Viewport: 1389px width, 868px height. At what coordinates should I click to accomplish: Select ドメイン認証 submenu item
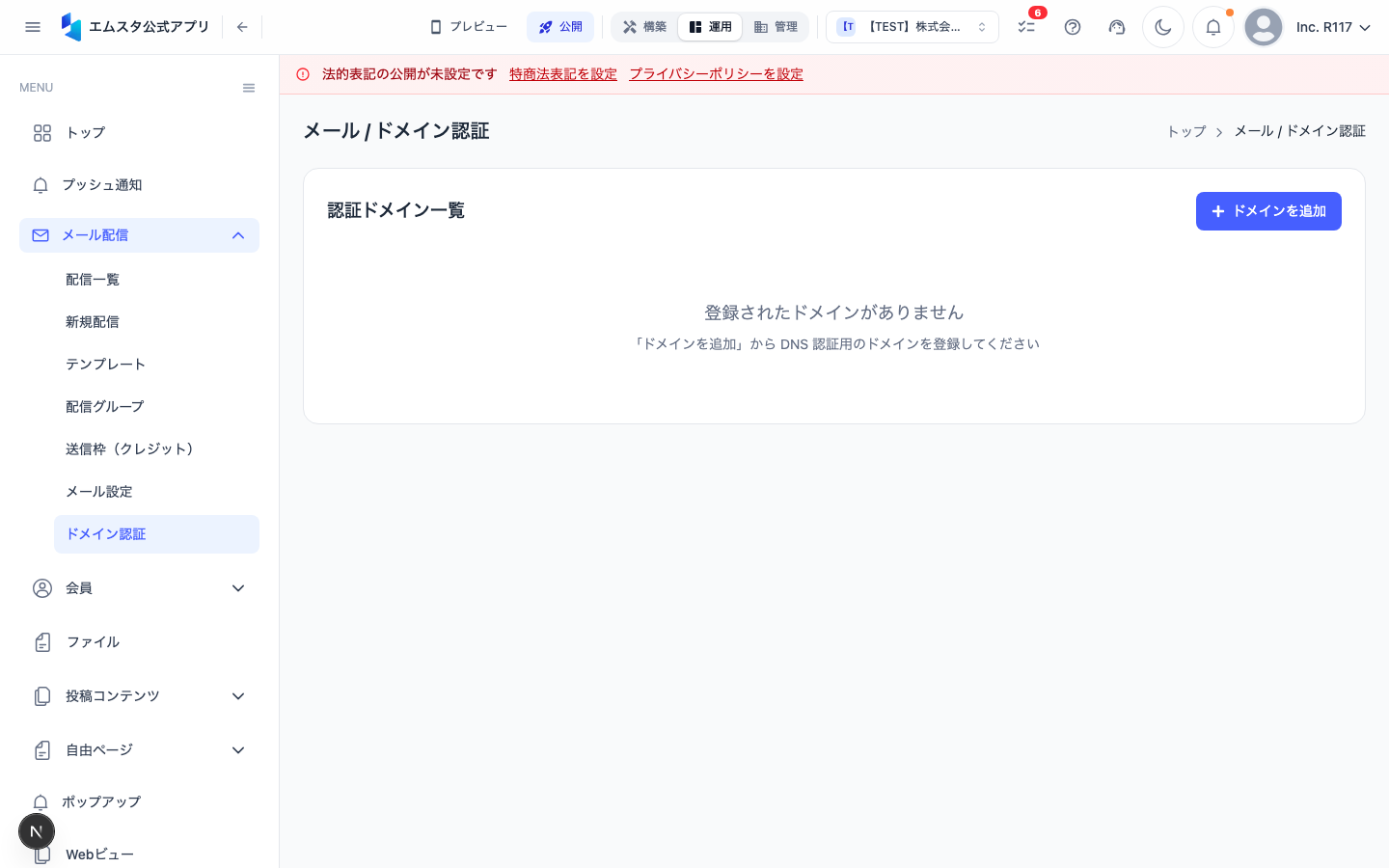(x=156, y=534)
